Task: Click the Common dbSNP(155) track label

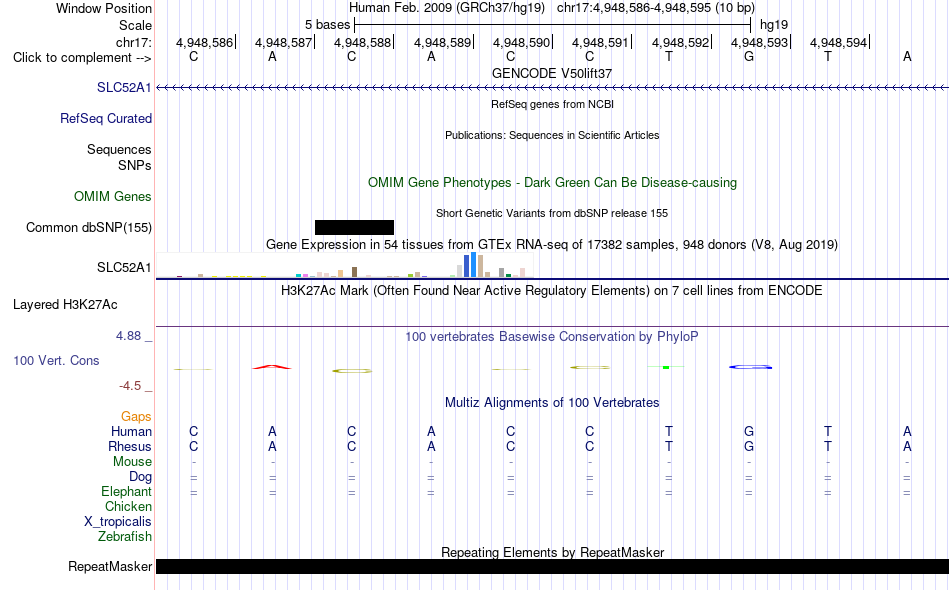Action: [89, 228]
